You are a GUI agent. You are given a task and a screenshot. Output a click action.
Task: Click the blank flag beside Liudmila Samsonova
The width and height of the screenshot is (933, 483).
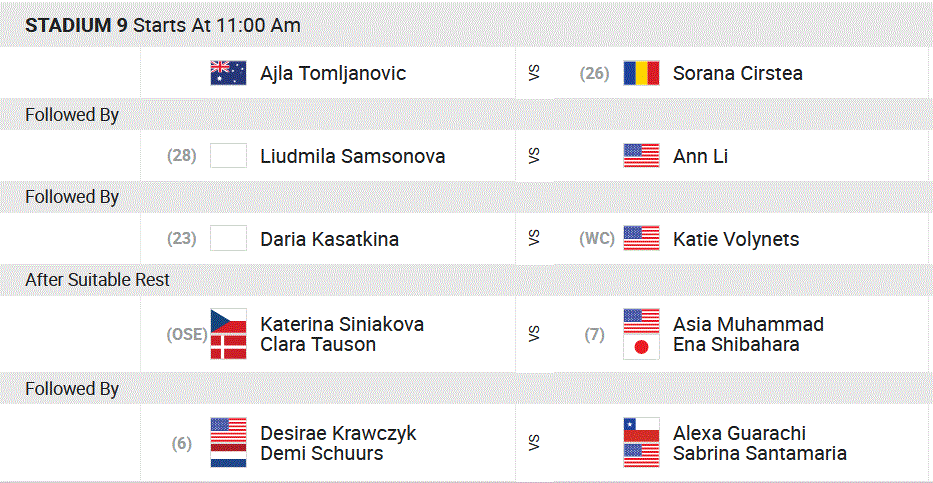point(228,156)
